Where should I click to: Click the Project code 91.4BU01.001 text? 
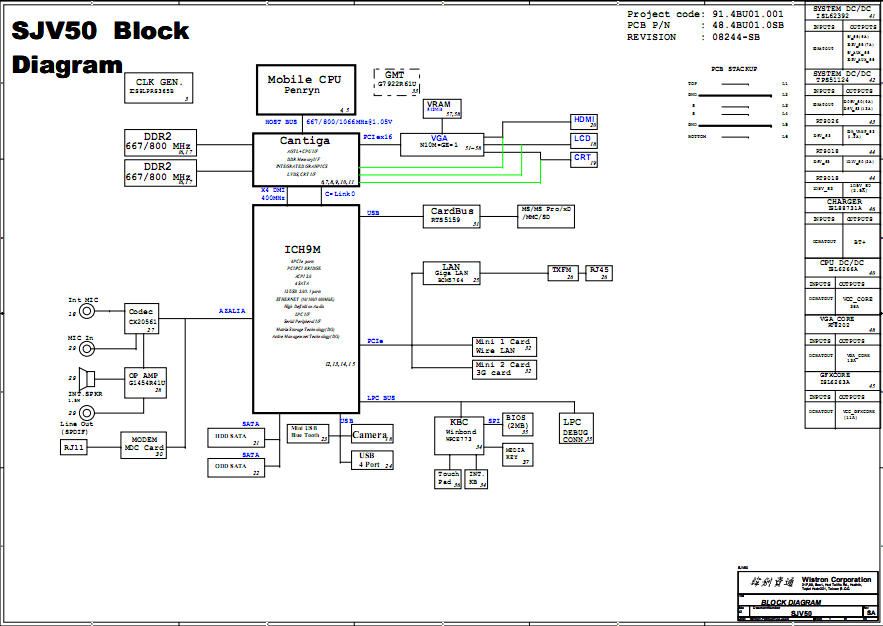coord(705,14)
